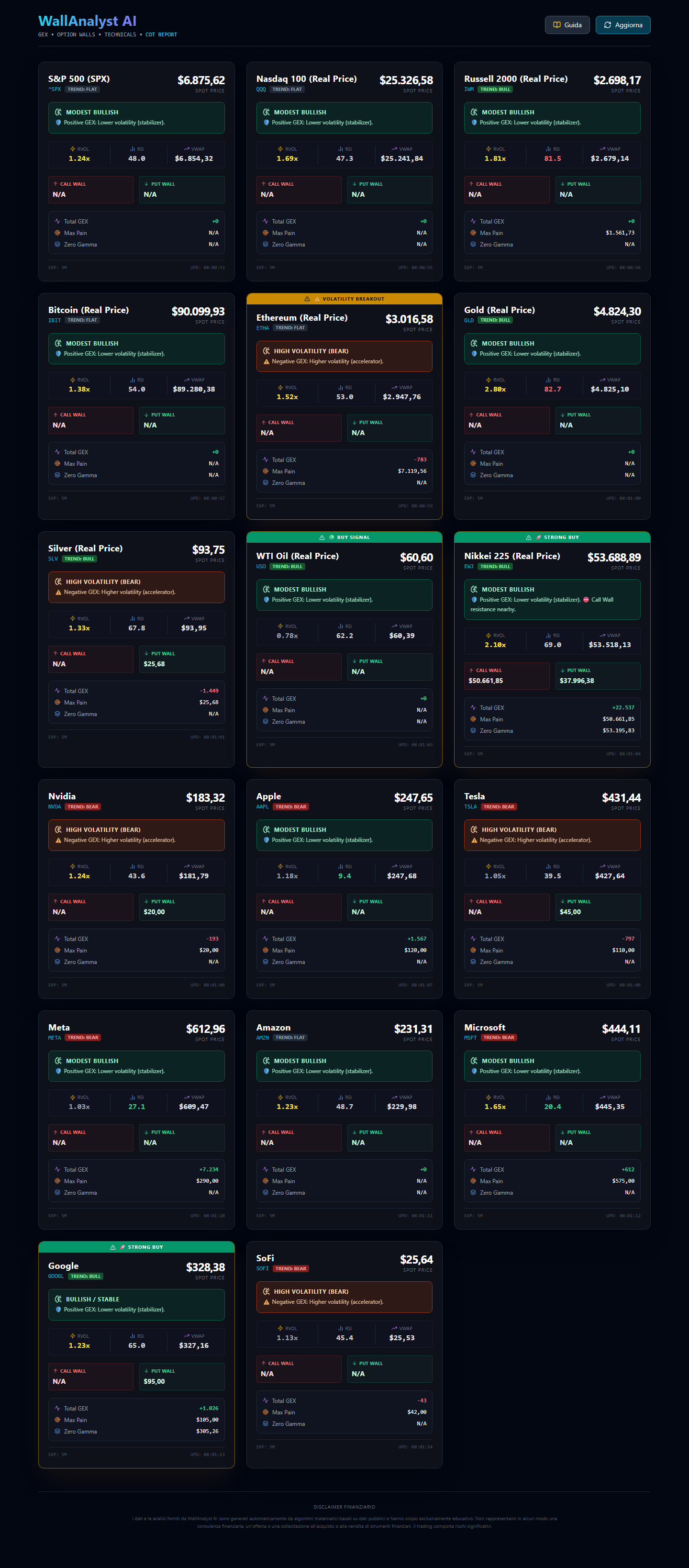689x1568 pixels.
Task: Click the rocket icon on Google Strong Buy banner
Action: tap(122, 1247)
